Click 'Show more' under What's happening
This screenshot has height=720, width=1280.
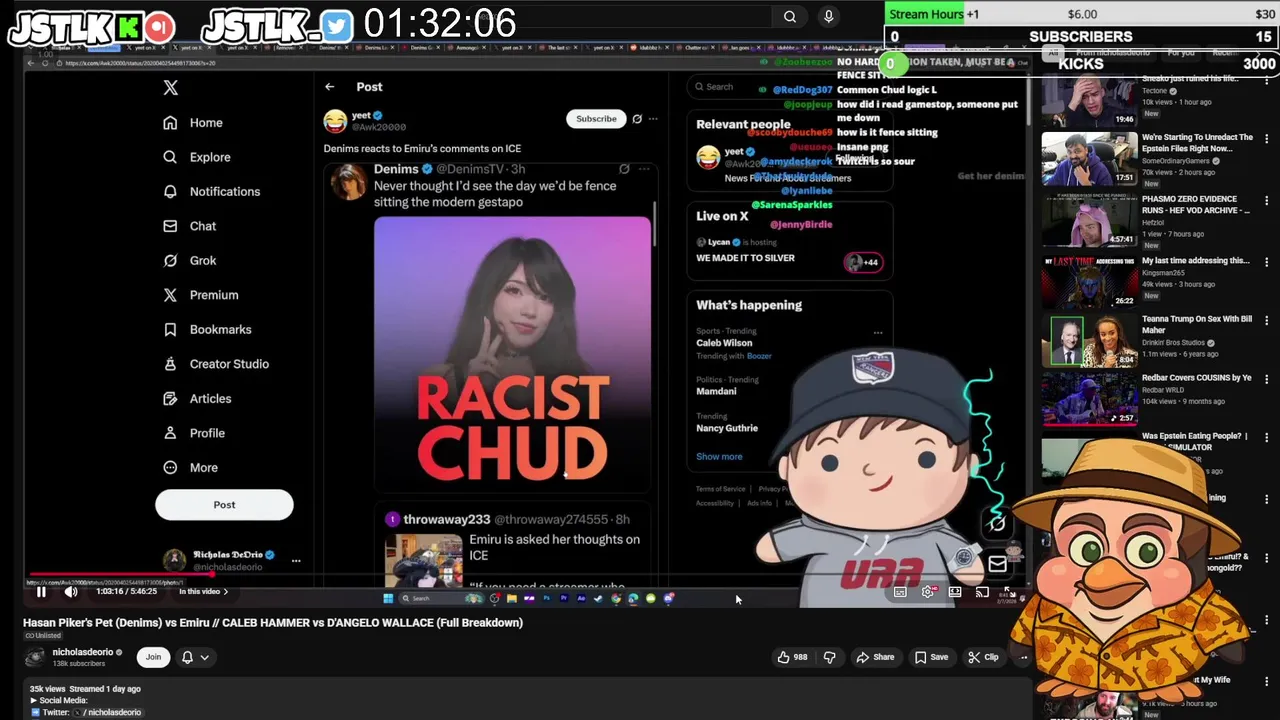(x=719, y=457)
